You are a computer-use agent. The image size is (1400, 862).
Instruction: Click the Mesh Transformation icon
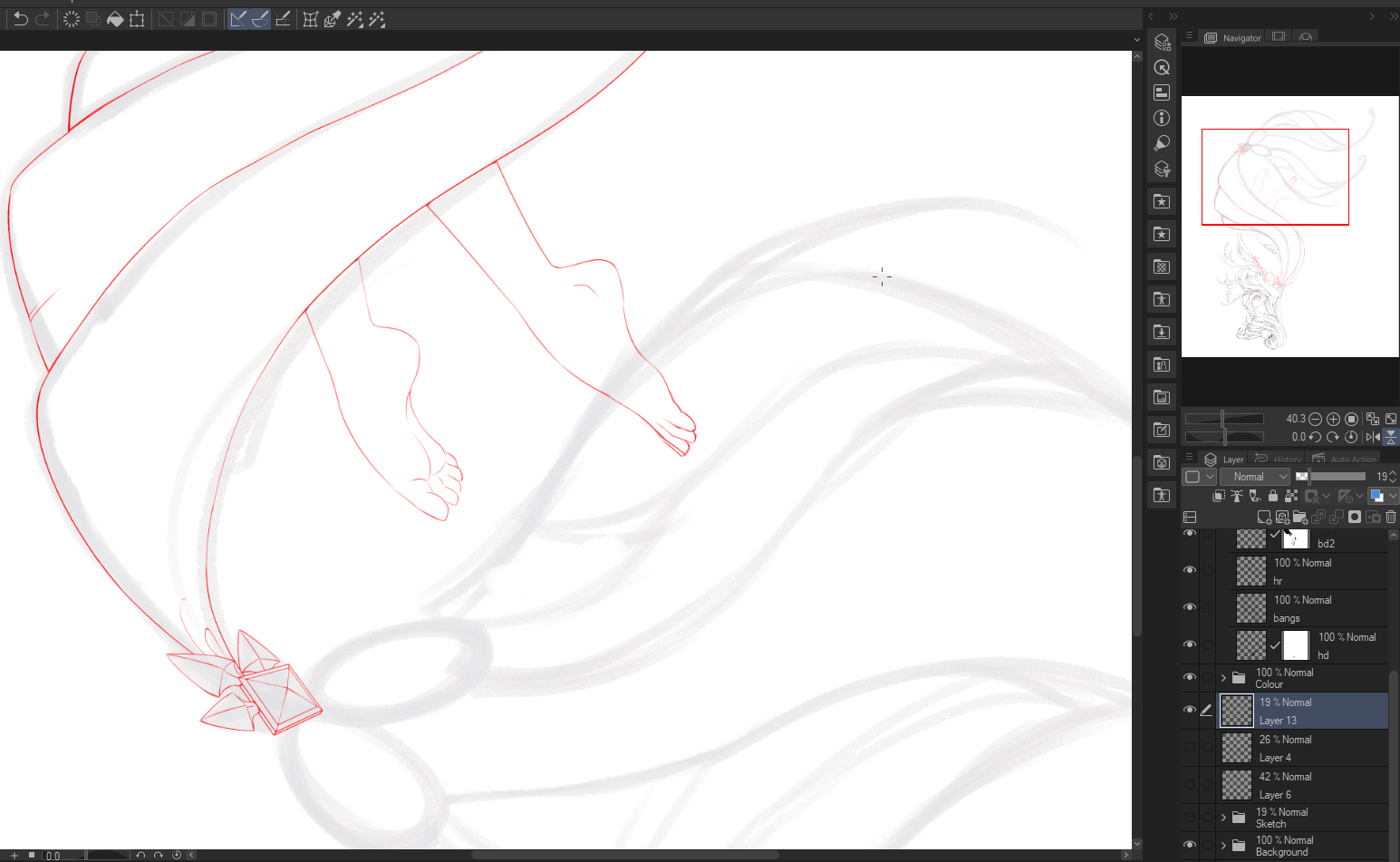tap(311, 19)
